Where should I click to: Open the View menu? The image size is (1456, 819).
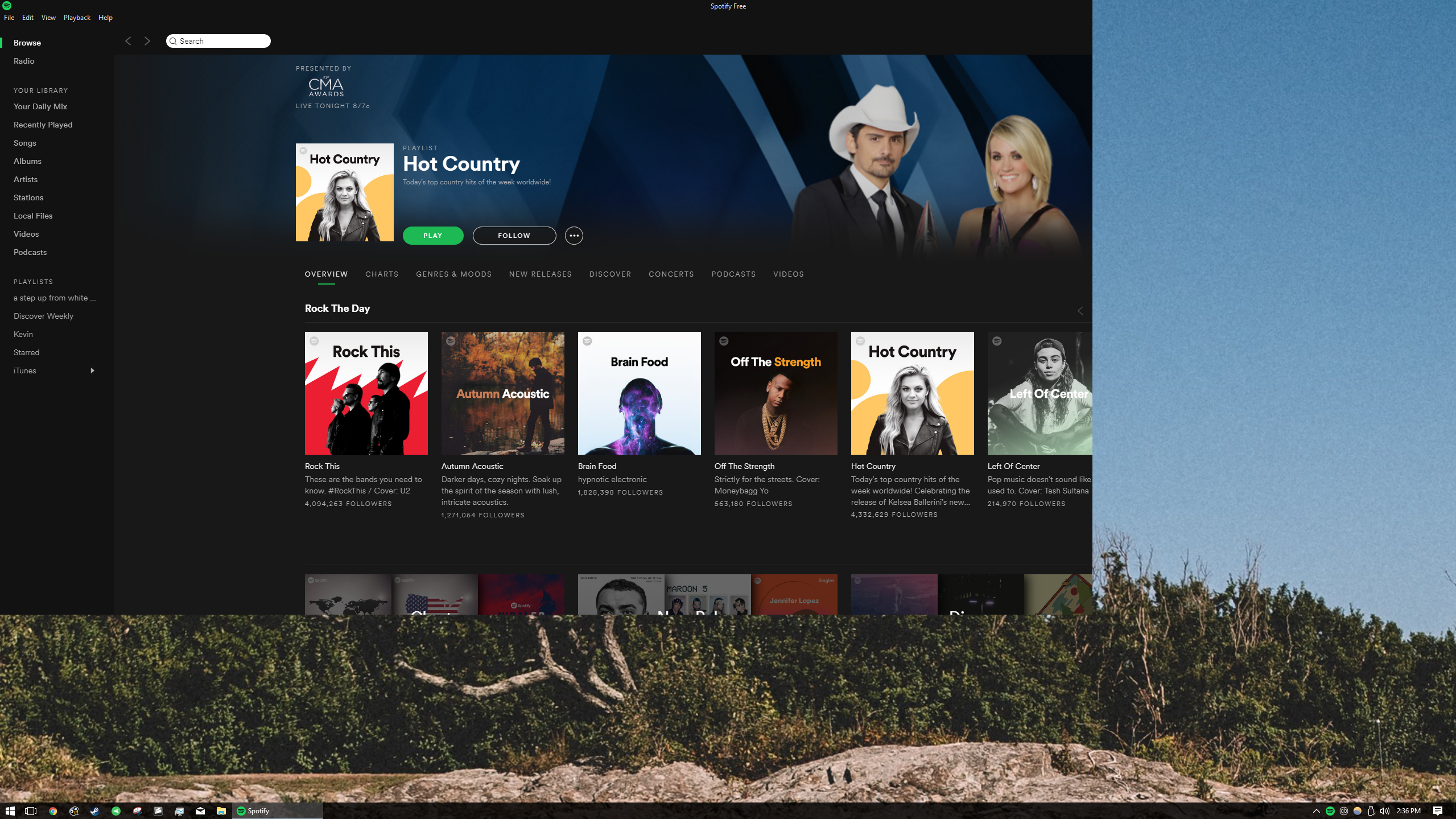[48, 18]
